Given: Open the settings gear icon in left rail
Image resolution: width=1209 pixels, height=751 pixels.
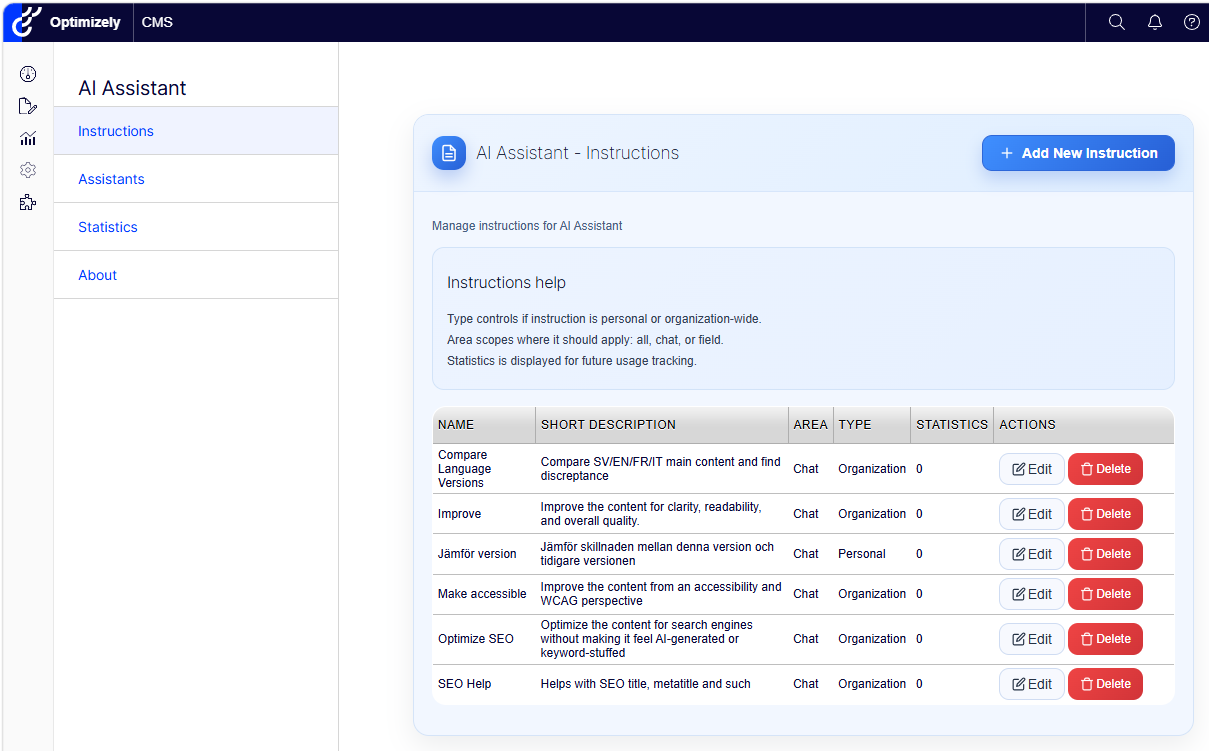Looking at the screenshot, I should coord(28,170).
